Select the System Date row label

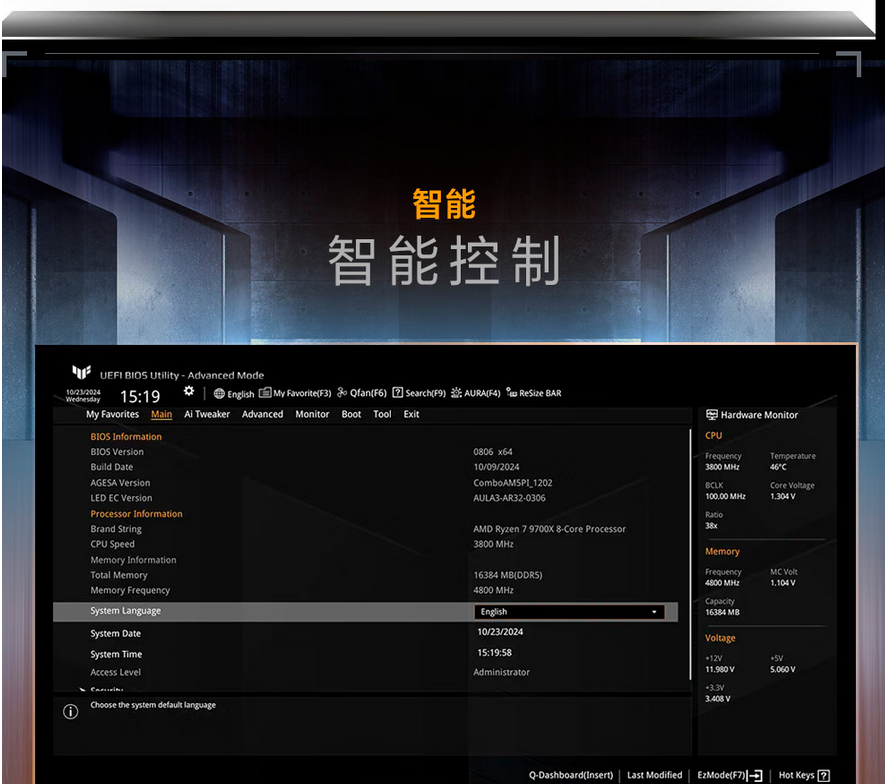(115, 634)
